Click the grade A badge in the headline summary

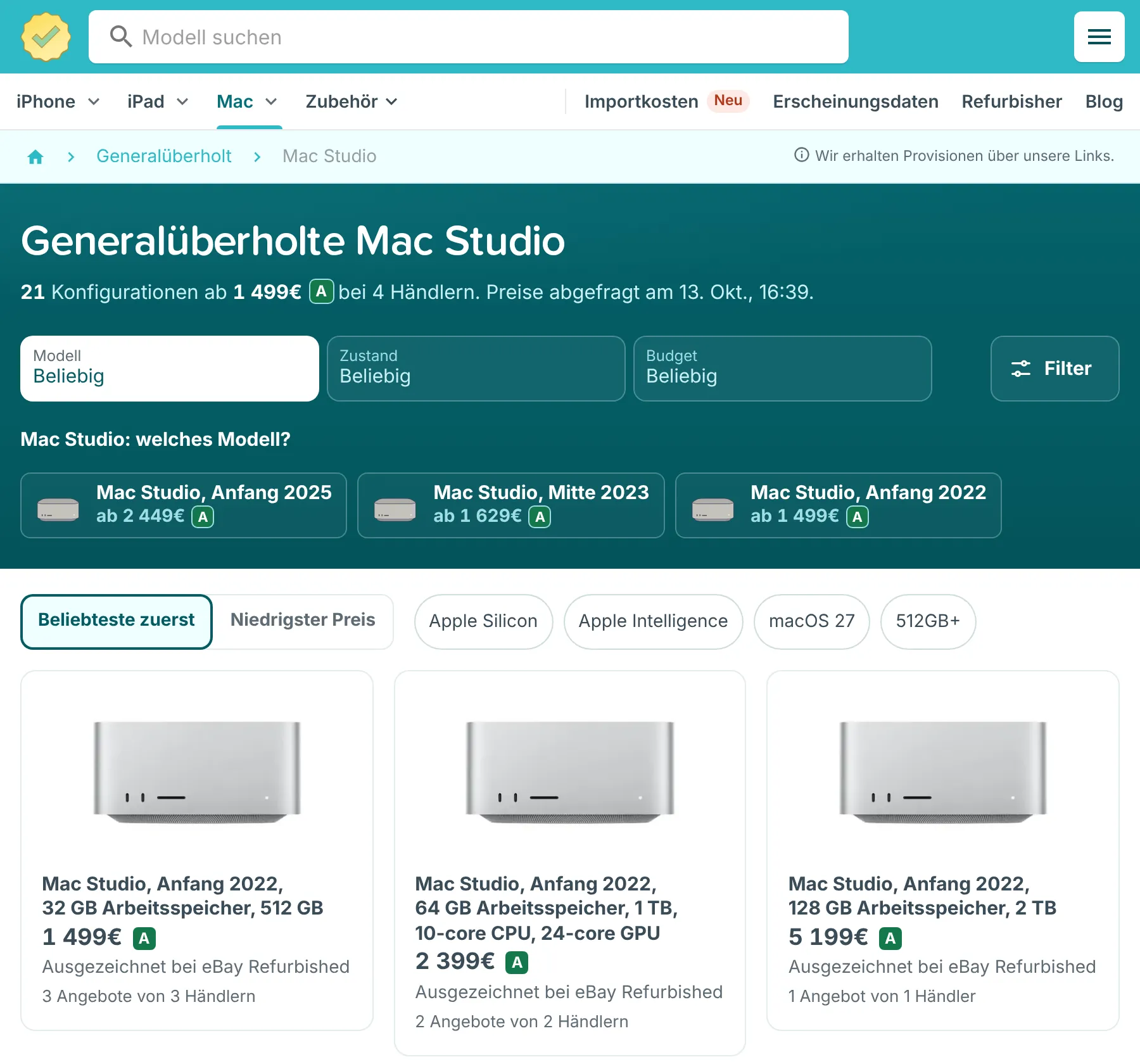click(x=321, y=292)
